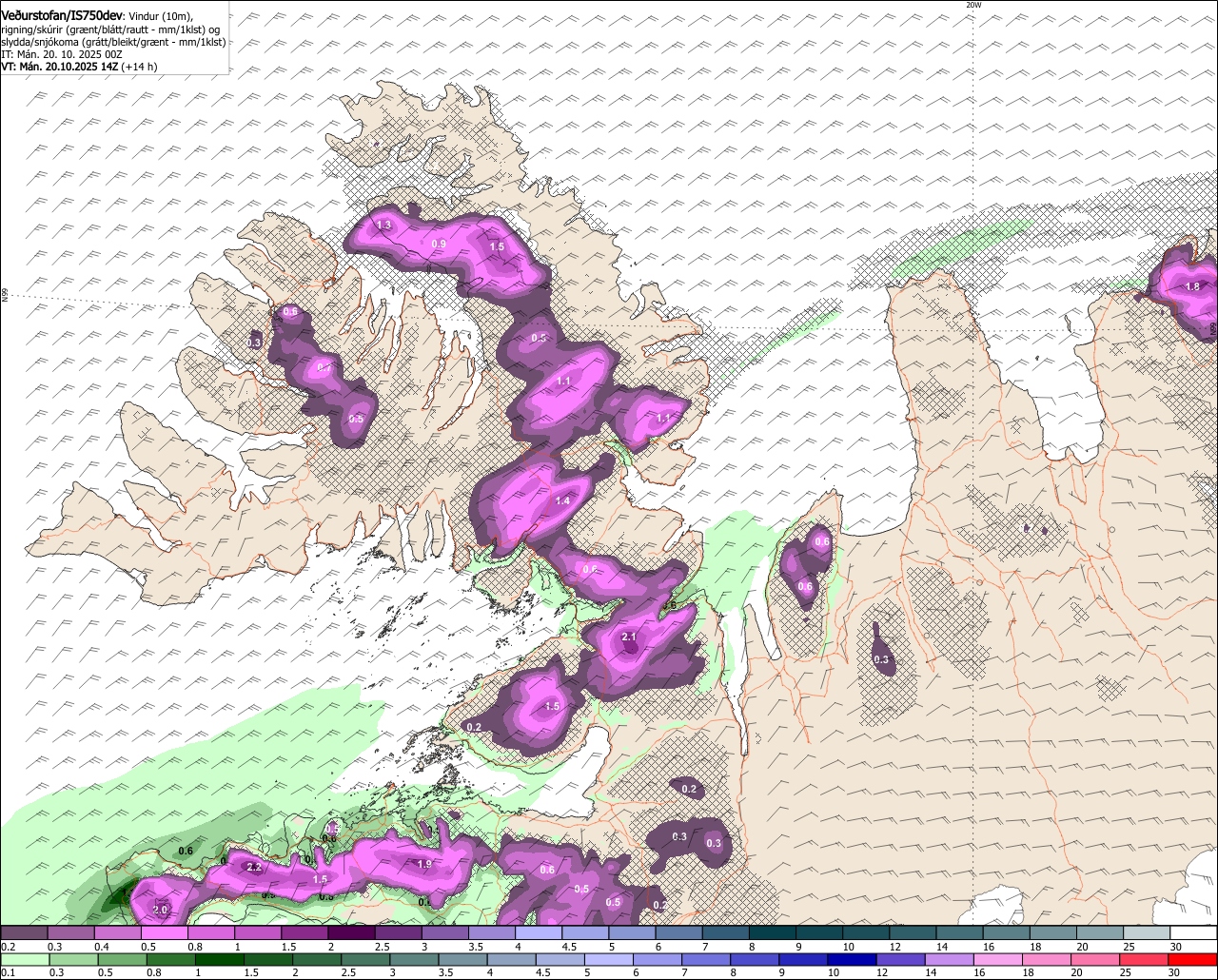Click the white swatch labeled 30 in top legend row

coord(1193,933)
